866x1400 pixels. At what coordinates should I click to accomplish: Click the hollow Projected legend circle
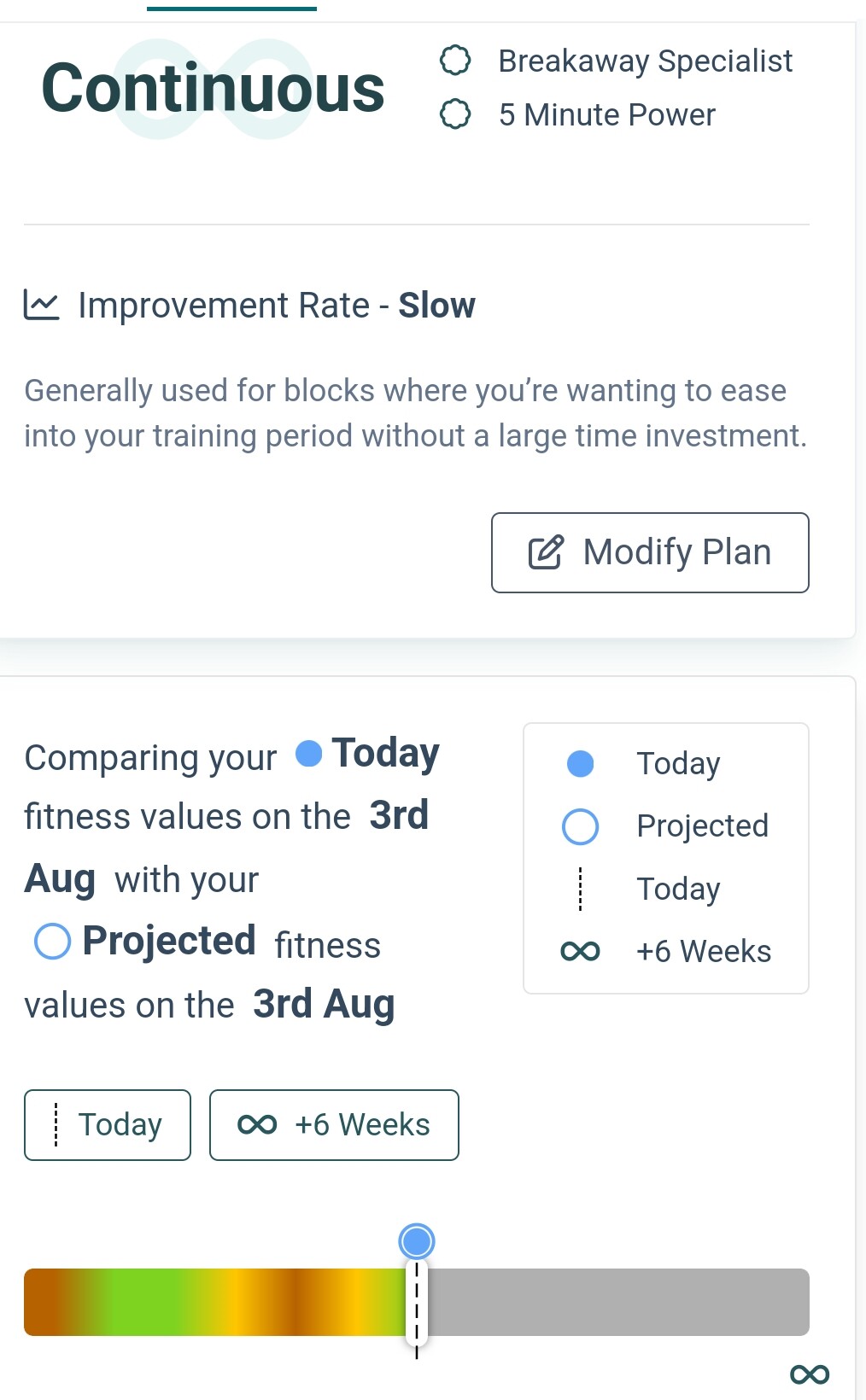pos(580,826)
